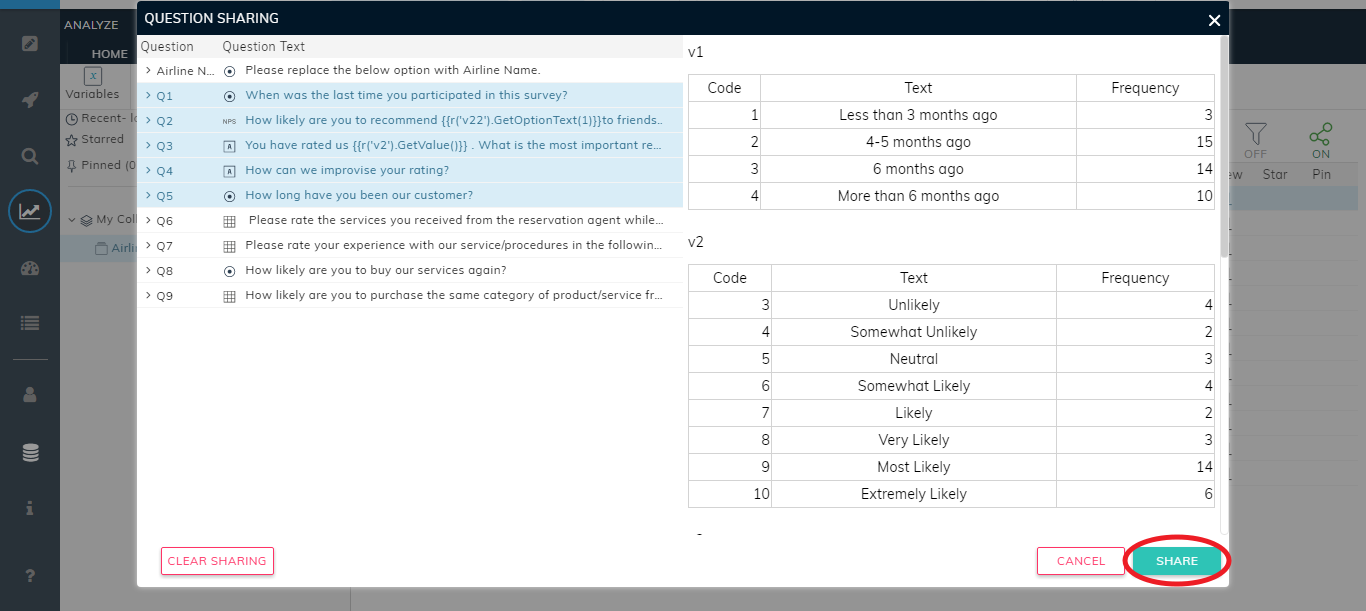This screenshot has height=611, width=1366.
Task: Expand question Q7 row chevron
Action: click(148, 245)
